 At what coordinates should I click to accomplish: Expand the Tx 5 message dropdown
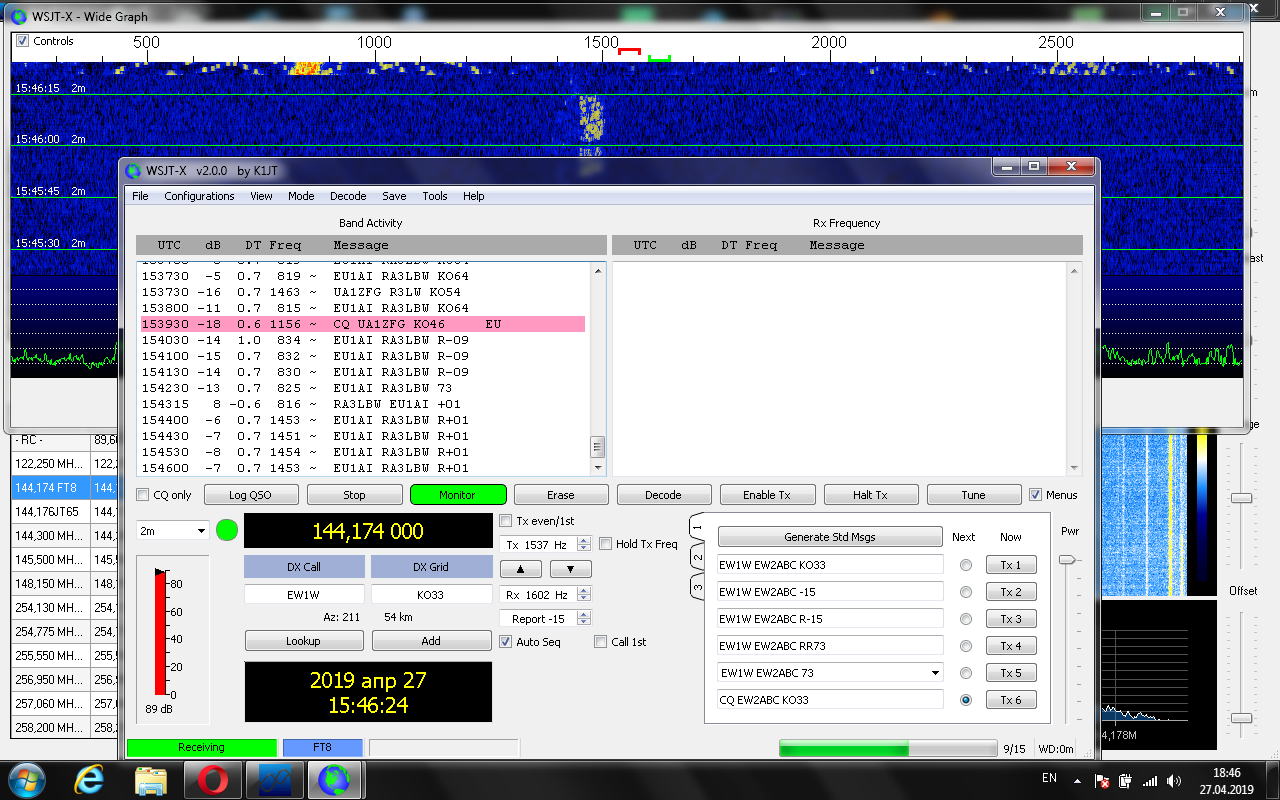tap(935, 673)
